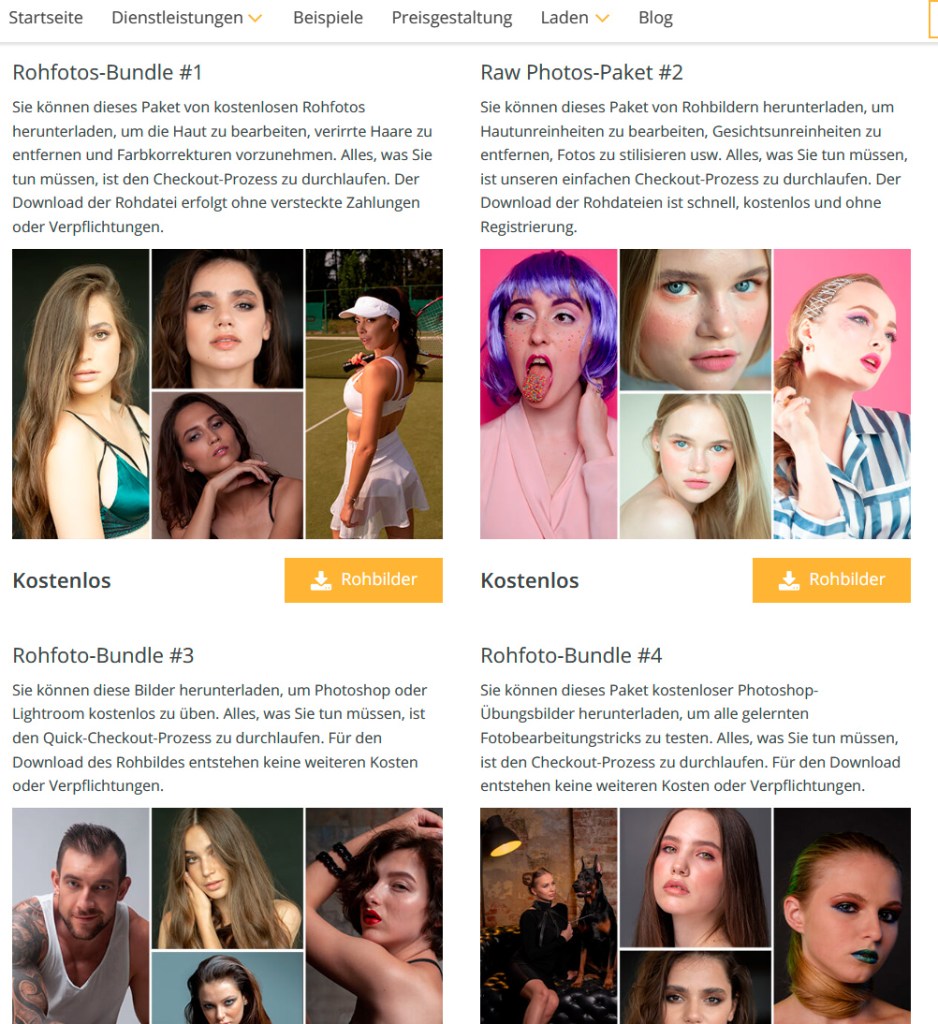
Task: Open striped shirt woman photo on pink background
Action: (x=842, y=394)
